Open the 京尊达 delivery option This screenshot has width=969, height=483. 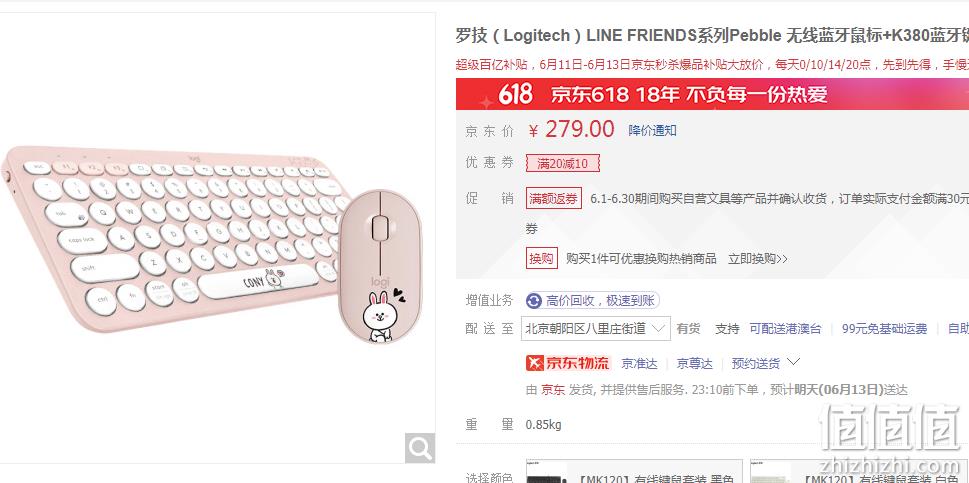[x=694, y=363]
